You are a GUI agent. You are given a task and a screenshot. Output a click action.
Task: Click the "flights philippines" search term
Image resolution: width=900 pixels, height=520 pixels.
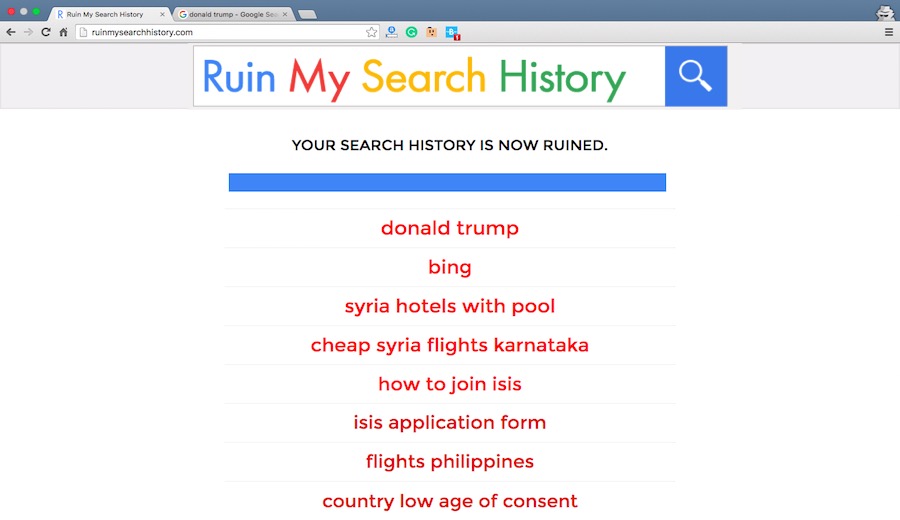click(450, 462)
